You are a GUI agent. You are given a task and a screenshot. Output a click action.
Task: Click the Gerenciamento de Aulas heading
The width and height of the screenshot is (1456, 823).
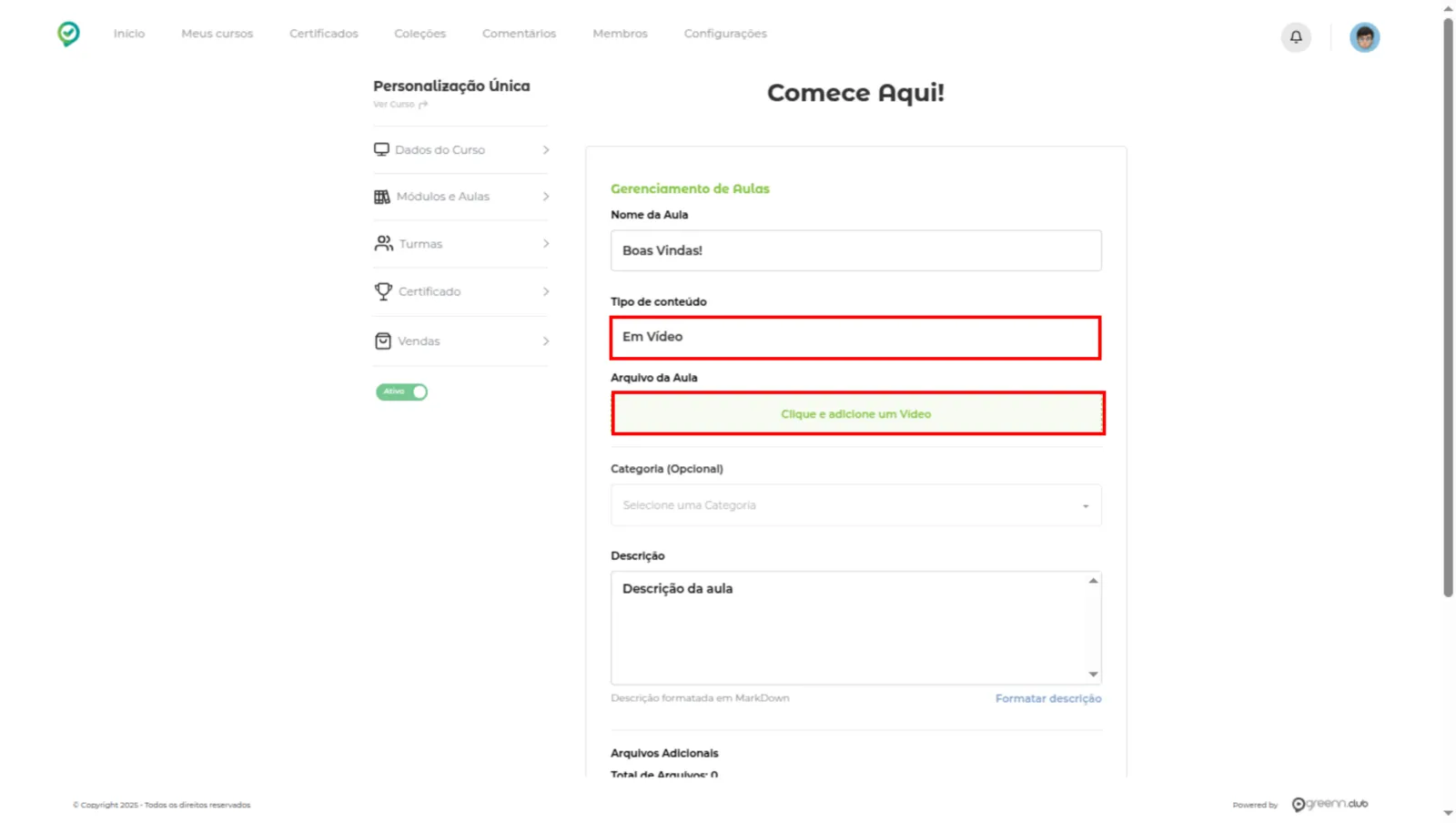pyautogui.click(x=690, y=188)
